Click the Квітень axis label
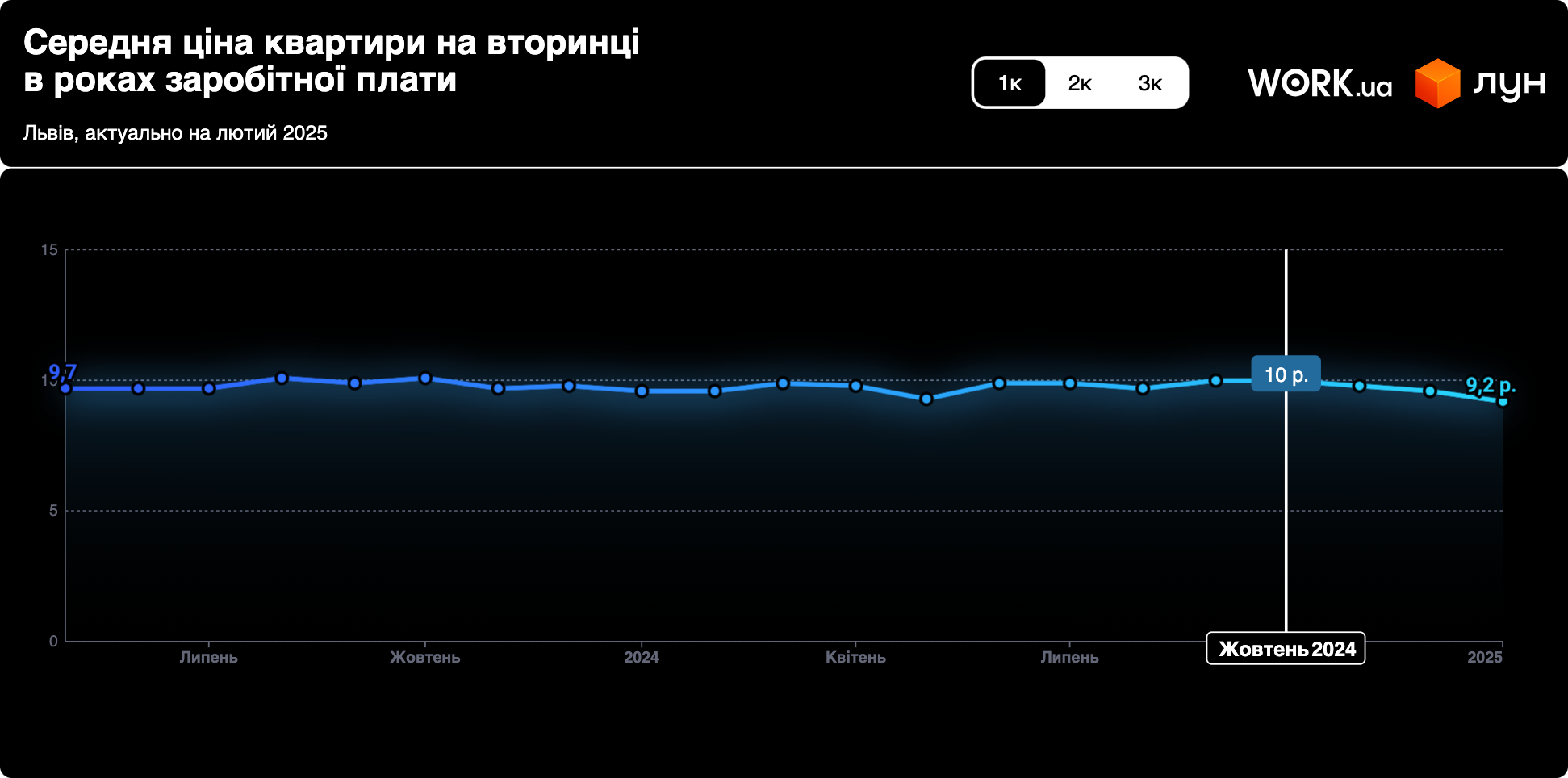This screenshot has width=1568, height=778. 855,658
